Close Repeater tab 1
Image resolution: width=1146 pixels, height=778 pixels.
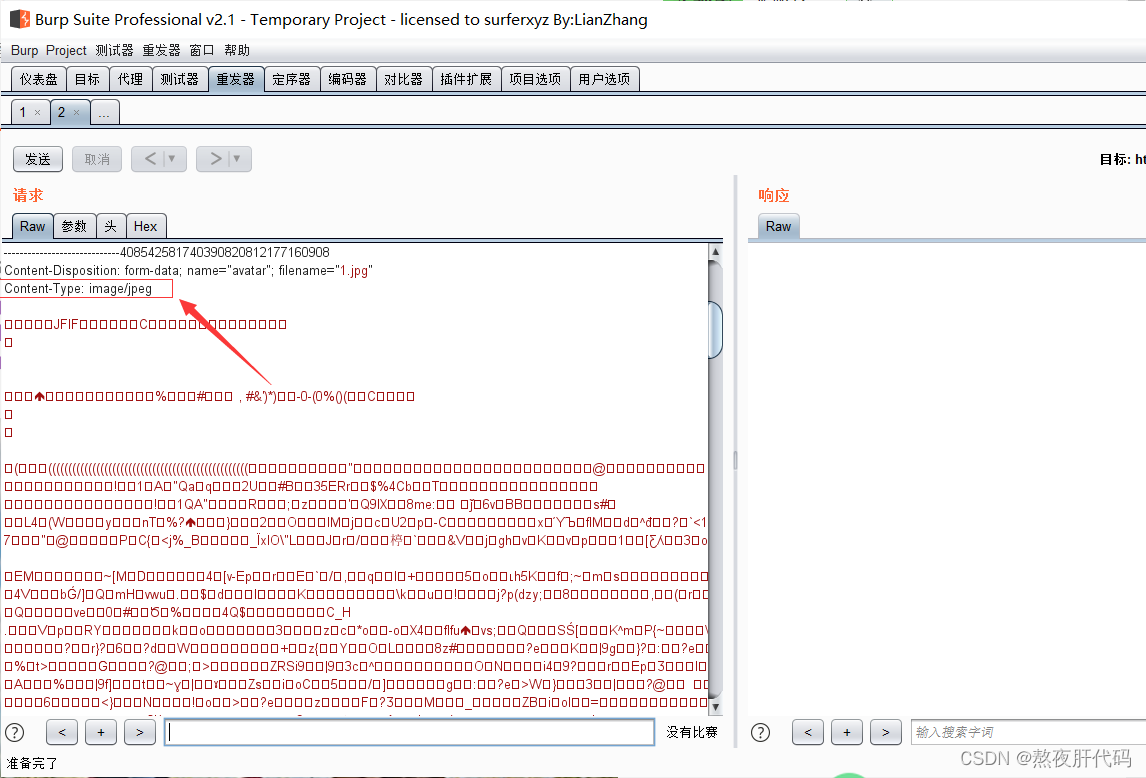[x=37, y=113]
